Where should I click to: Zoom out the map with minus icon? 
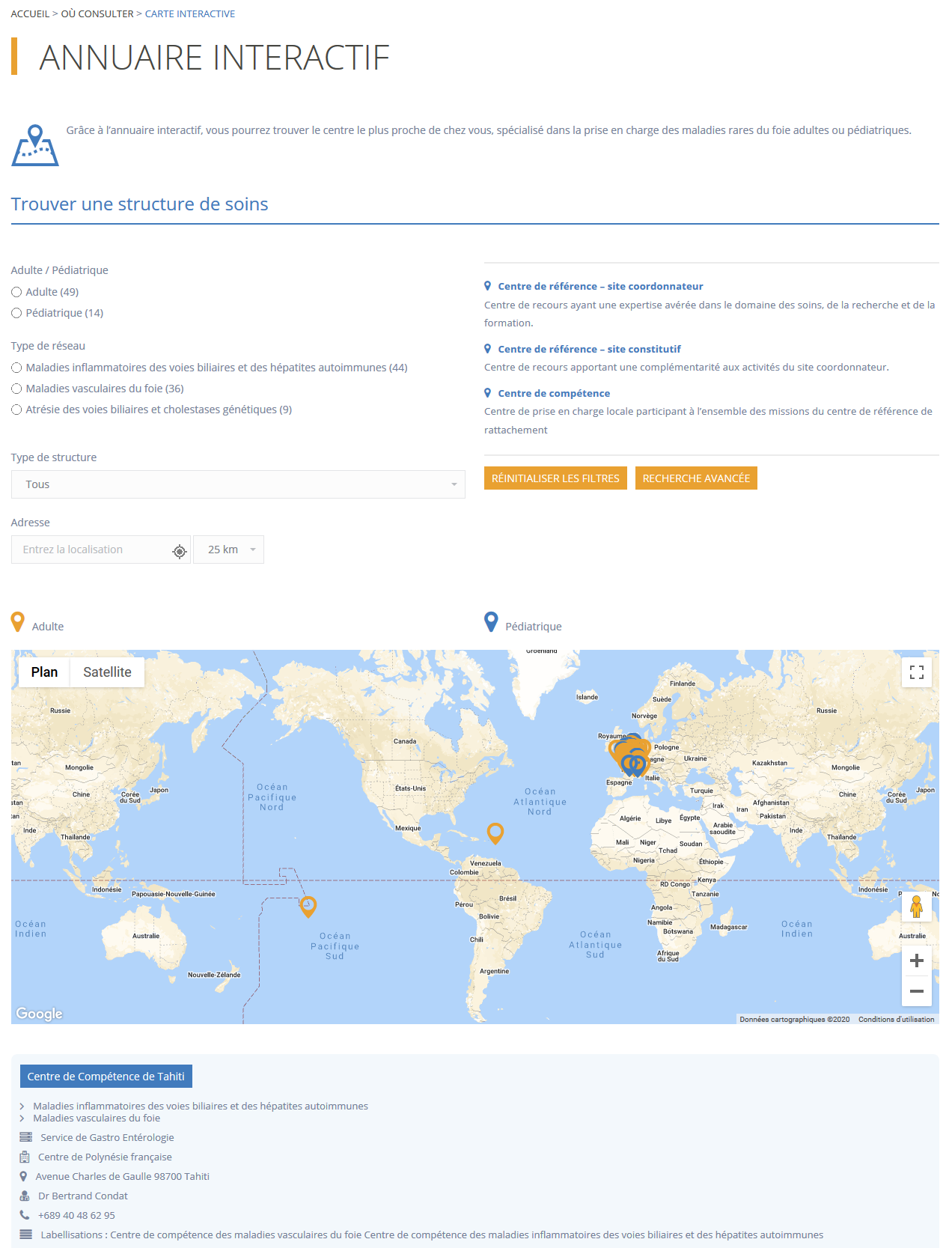point(916,991)
